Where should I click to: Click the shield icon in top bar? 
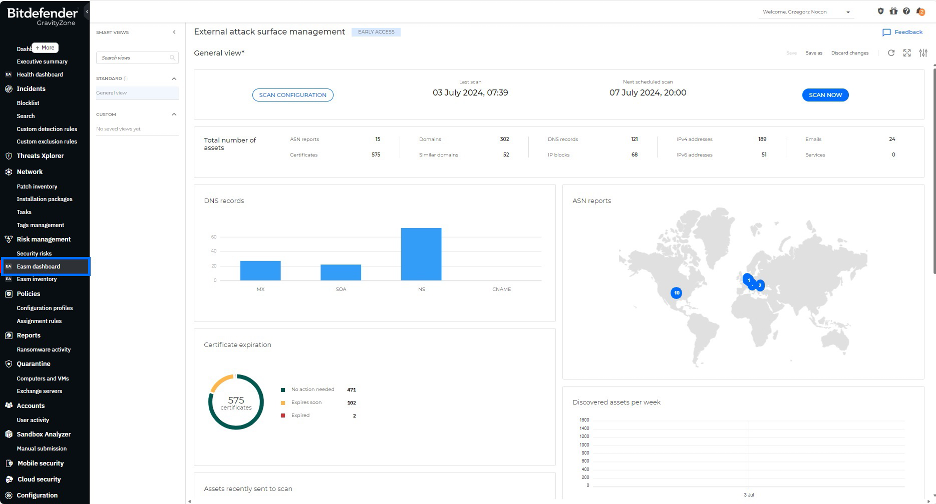[x=880, y=11]
